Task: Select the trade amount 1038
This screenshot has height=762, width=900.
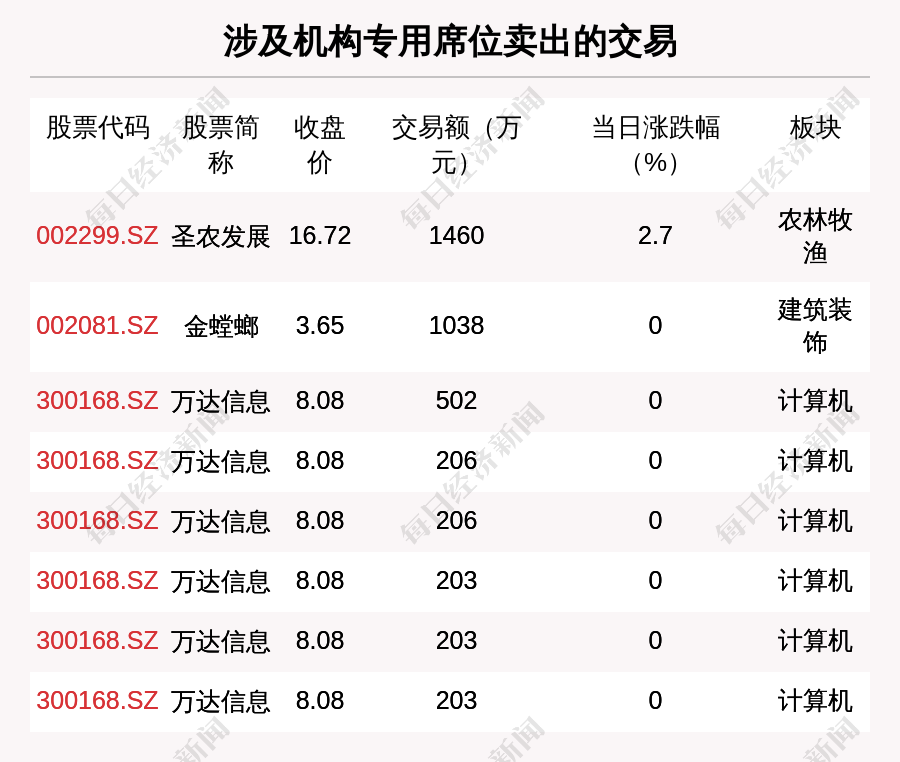Action: 456,326
